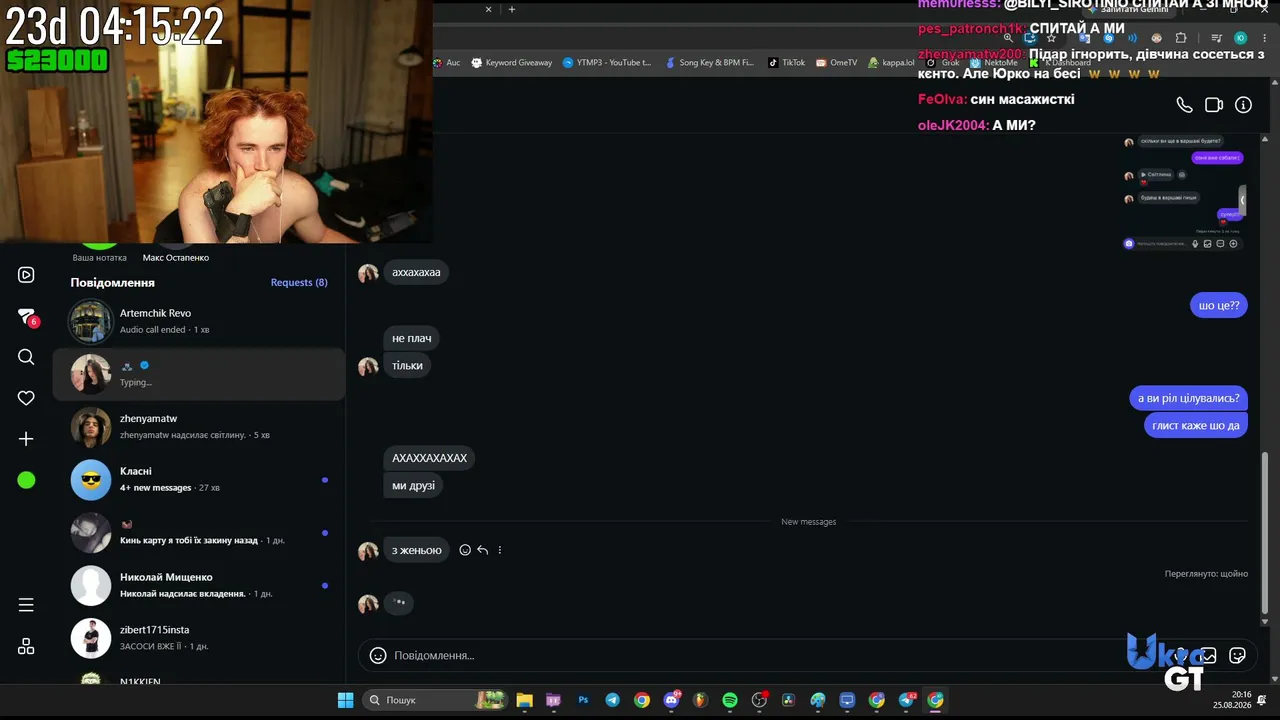Open Photoshop from the taskbar

[583, 700]
